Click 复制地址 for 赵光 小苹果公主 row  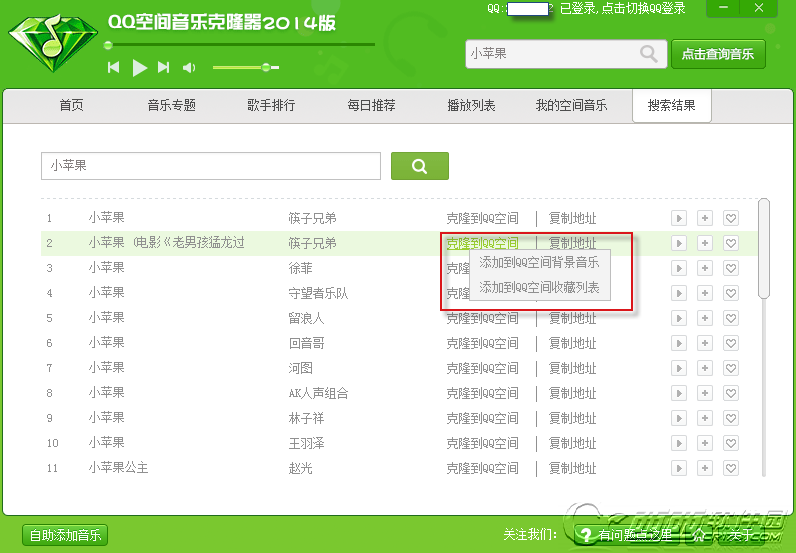[573, 468]
